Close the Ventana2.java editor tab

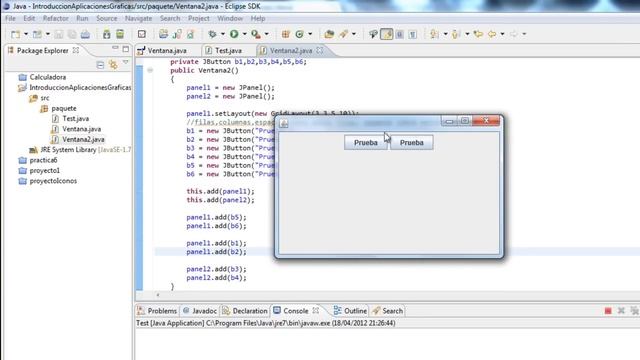tap(320, 50)
